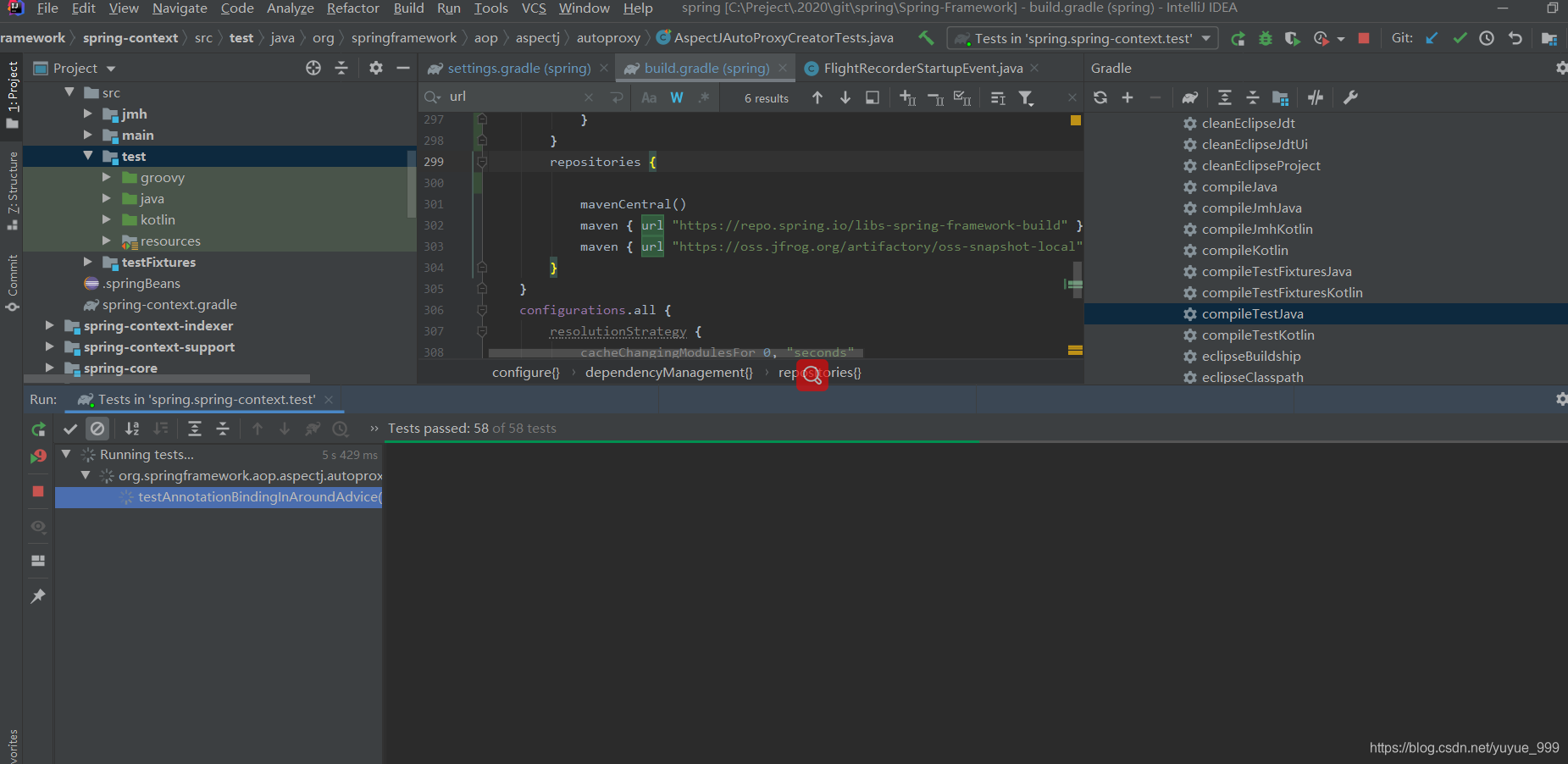Screen dimensions: 1568x764
Task: Select compileTestJava Gradle task
Action: pos(1253,314)
